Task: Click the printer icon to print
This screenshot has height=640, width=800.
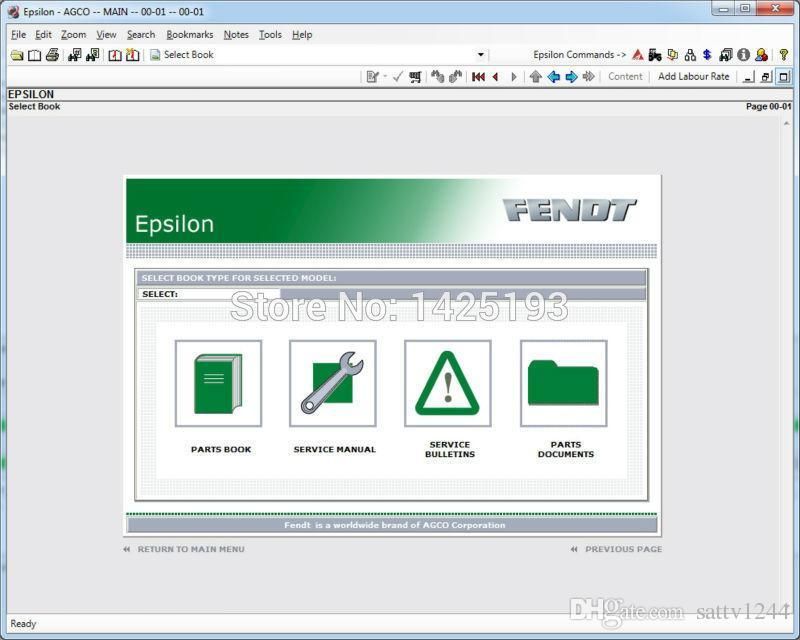Action: tap(52, 55)
